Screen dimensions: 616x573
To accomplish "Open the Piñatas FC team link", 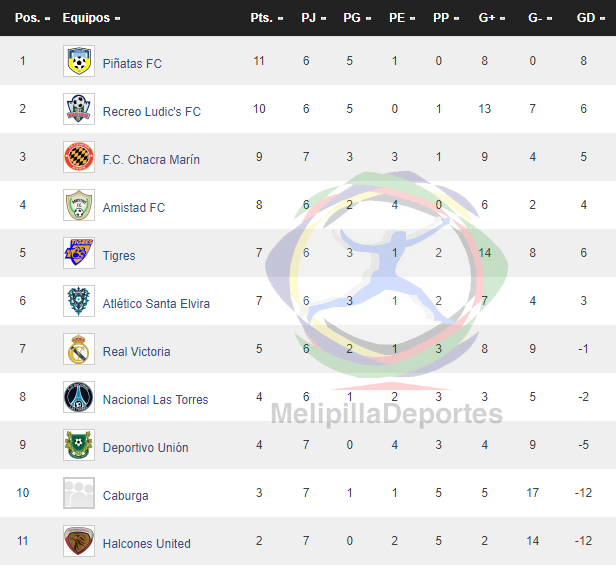I will [x=132, y=64].
